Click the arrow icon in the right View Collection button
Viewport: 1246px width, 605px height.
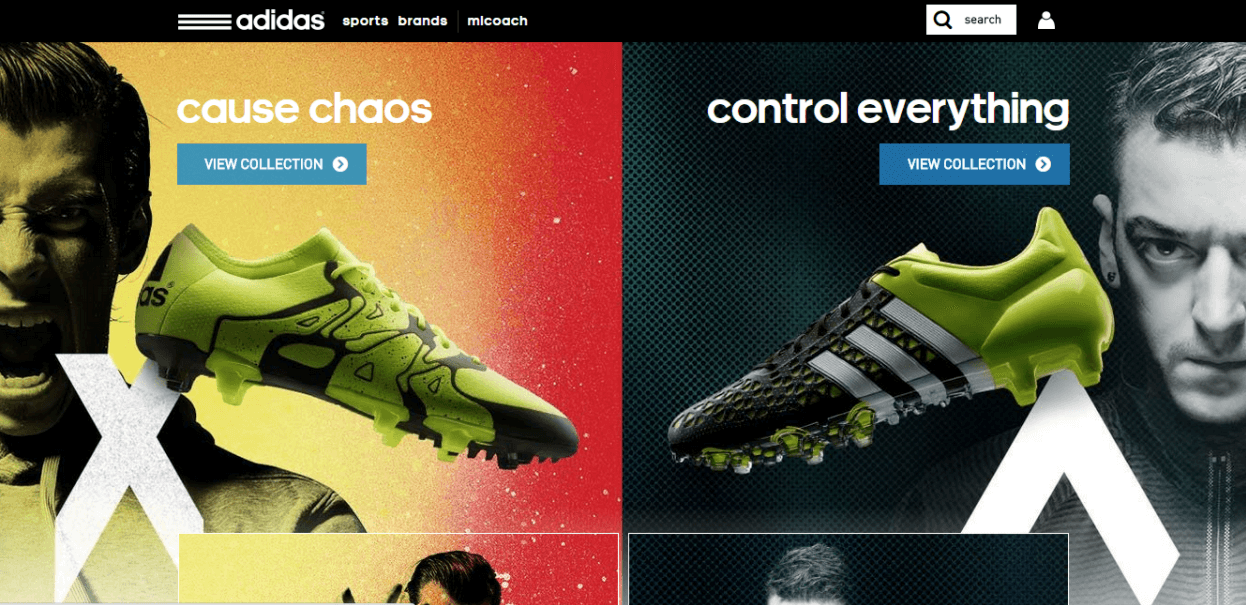coord(1043,164)
